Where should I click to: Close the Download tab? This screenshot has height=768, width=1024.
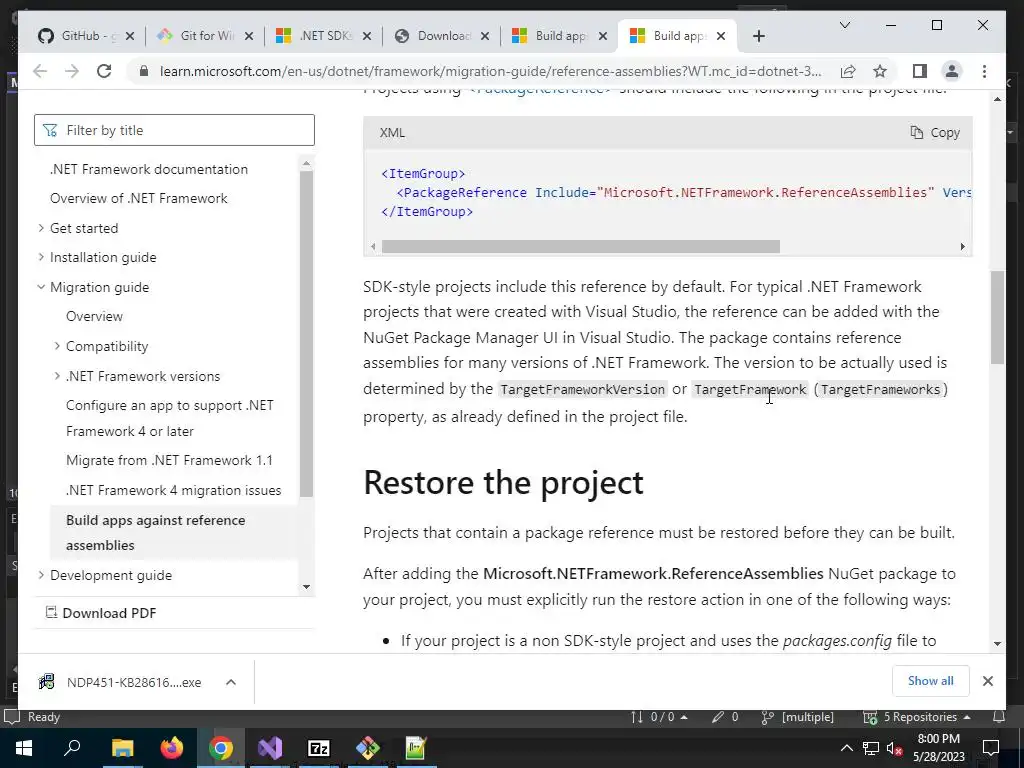(x=485, y=36)
